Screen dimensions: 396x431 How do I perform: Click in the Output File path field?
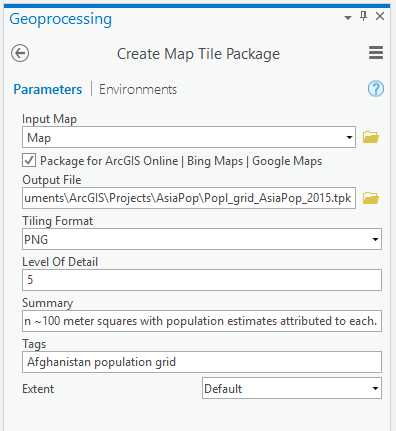pyautogui.click(x=189, y=198)
